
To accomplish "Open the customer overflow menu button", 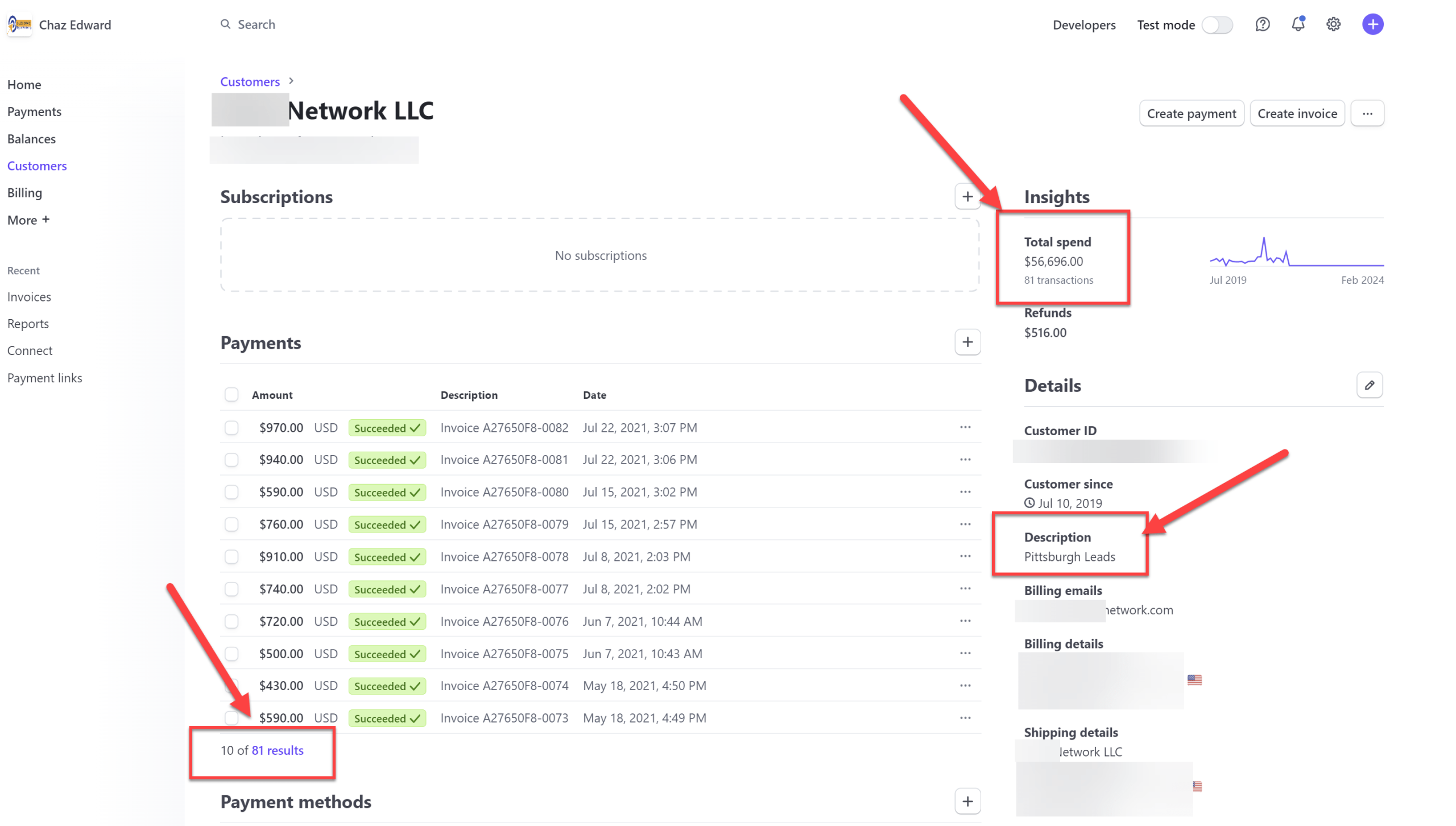I will pyautogui.click(x=1367, y=113).
